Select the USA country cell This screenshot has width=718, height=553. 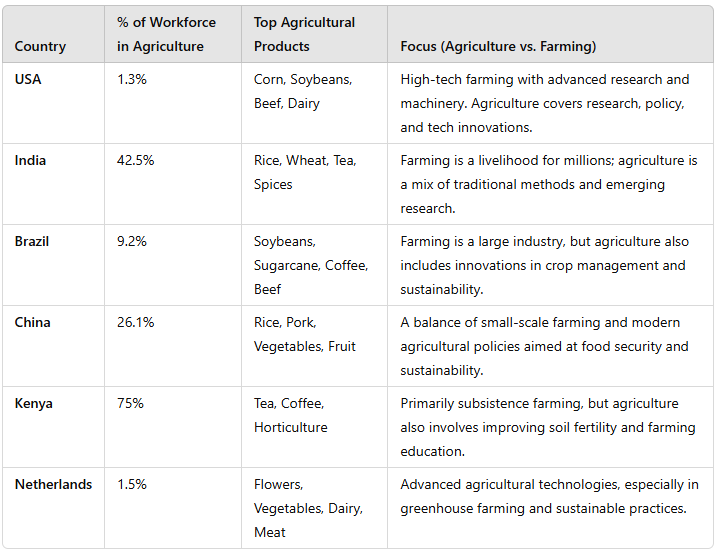tap(29, 79)
